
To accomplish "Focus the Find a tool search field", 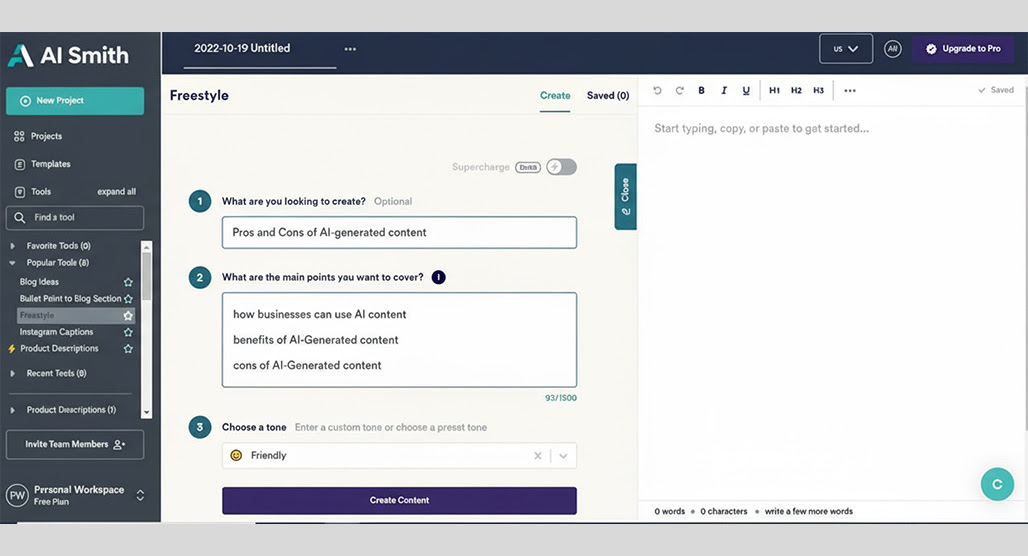I will click(x=75, y=218).
